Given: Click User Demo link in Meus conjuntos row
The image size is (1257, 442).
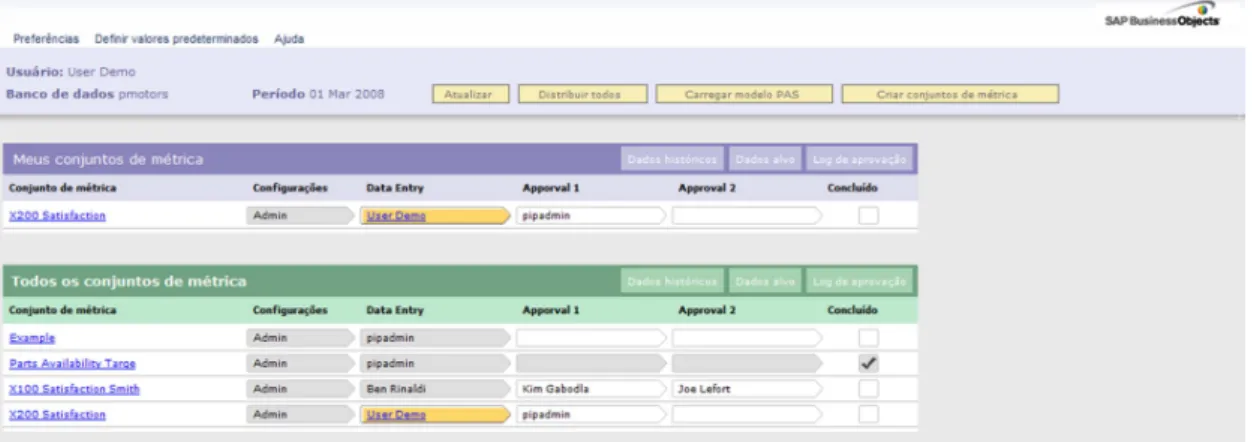Looking at the screenshot, I should 396,216.
